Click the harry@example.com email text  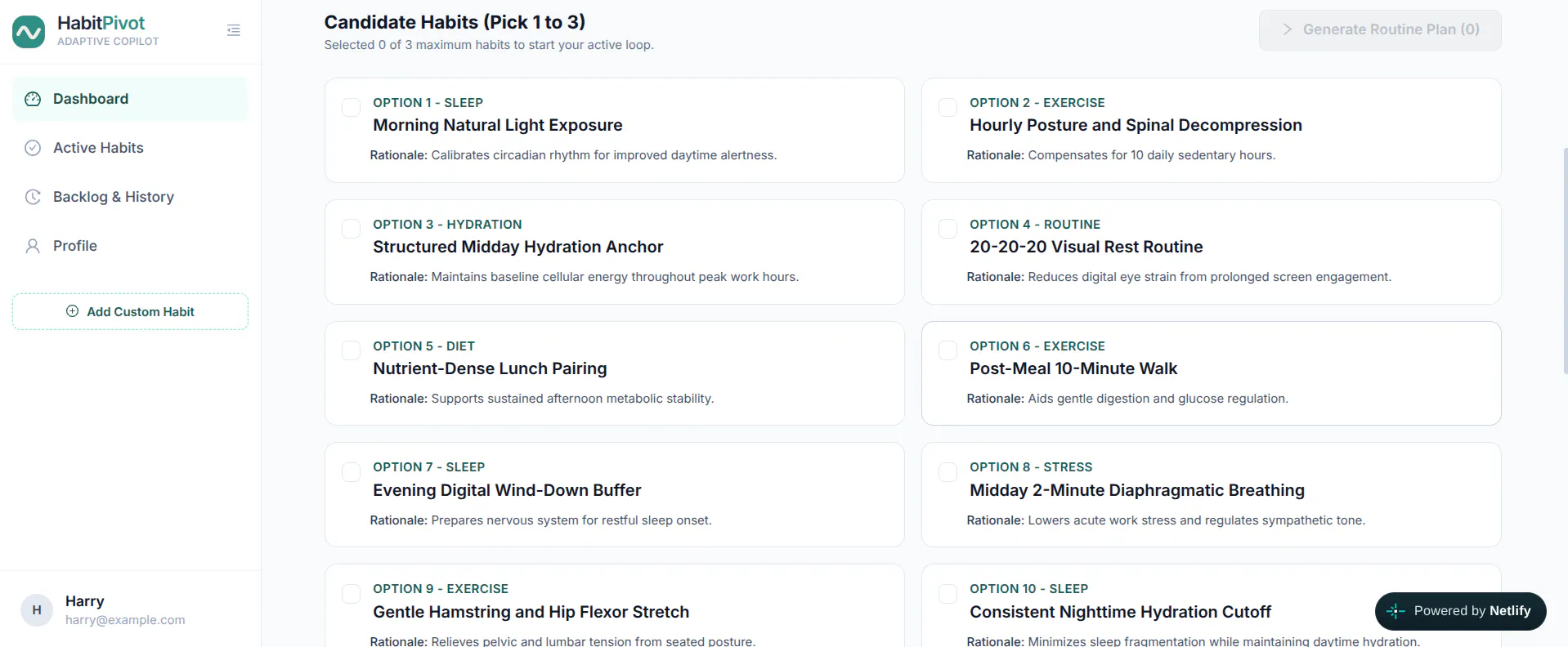click(x=125, y=620)
